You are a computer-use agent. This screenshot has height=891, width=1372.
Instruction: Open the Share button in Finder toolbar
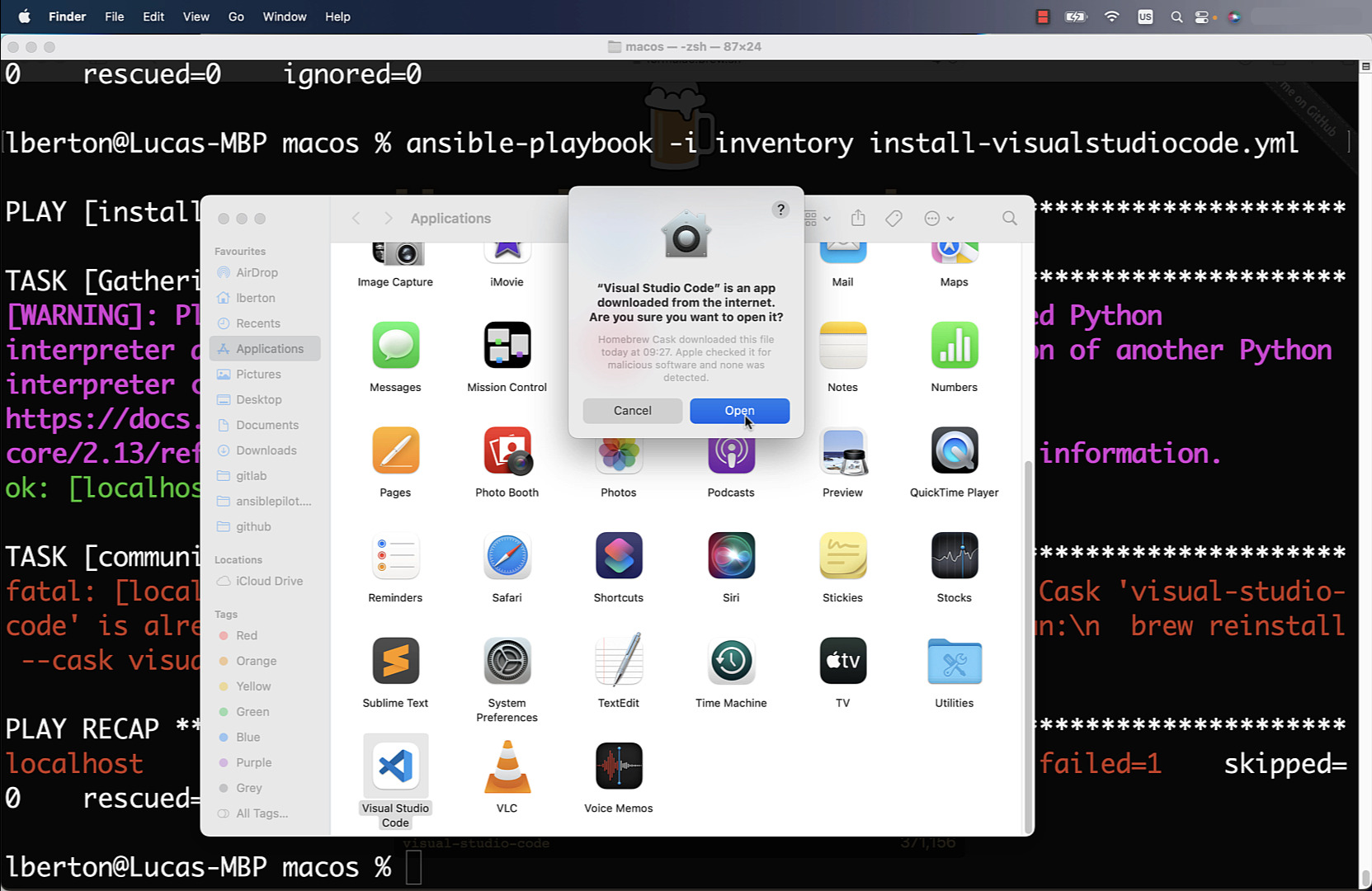tap(857, 218)
